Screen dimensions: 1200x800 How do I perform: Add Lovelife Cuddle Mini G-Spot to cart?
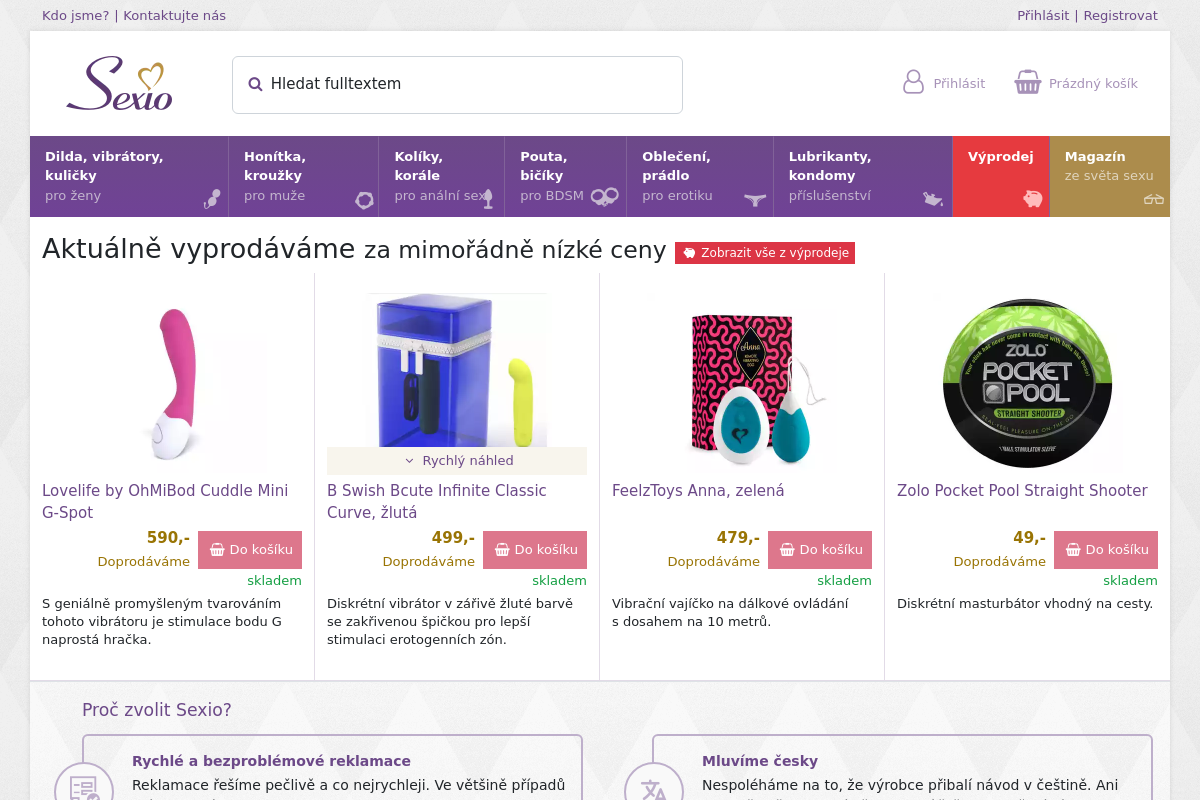pyautogui.click(x=250, y=550)
